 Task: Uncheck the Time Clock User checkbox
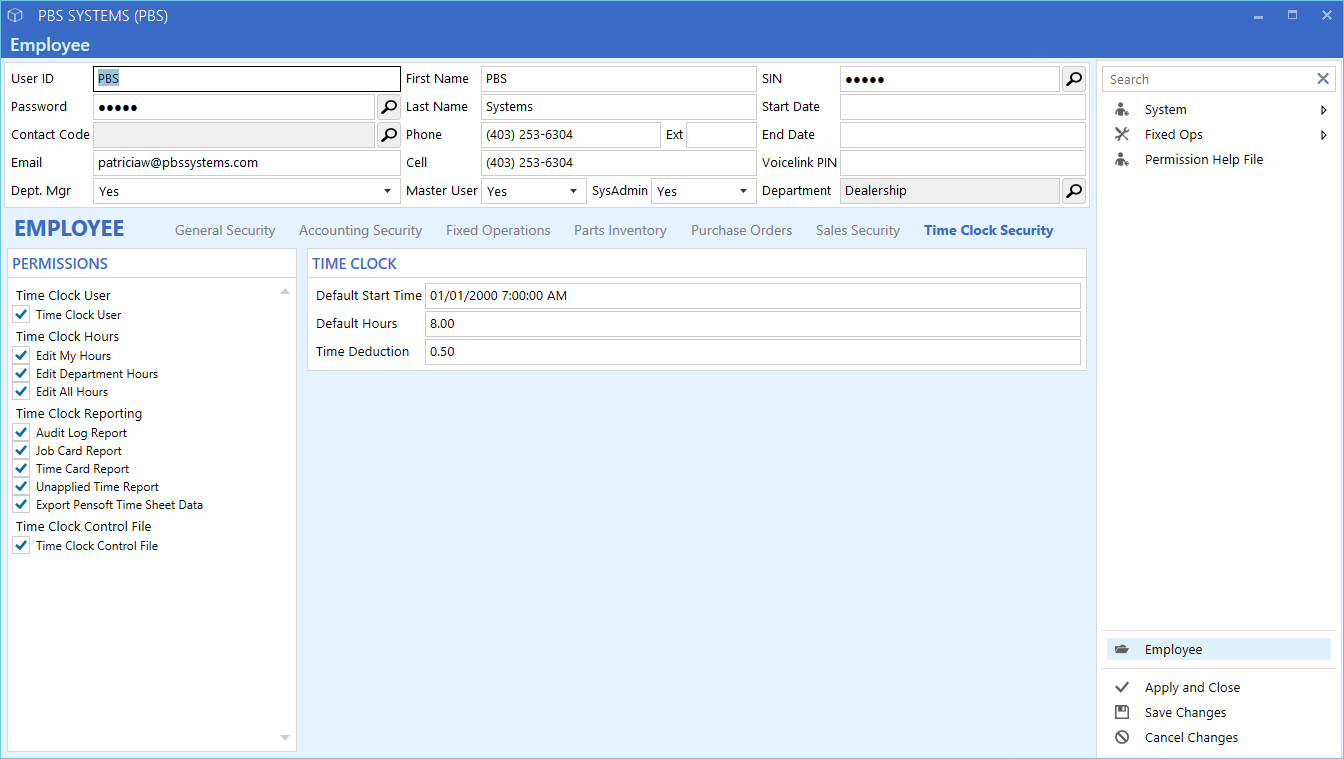coord(21,315)
